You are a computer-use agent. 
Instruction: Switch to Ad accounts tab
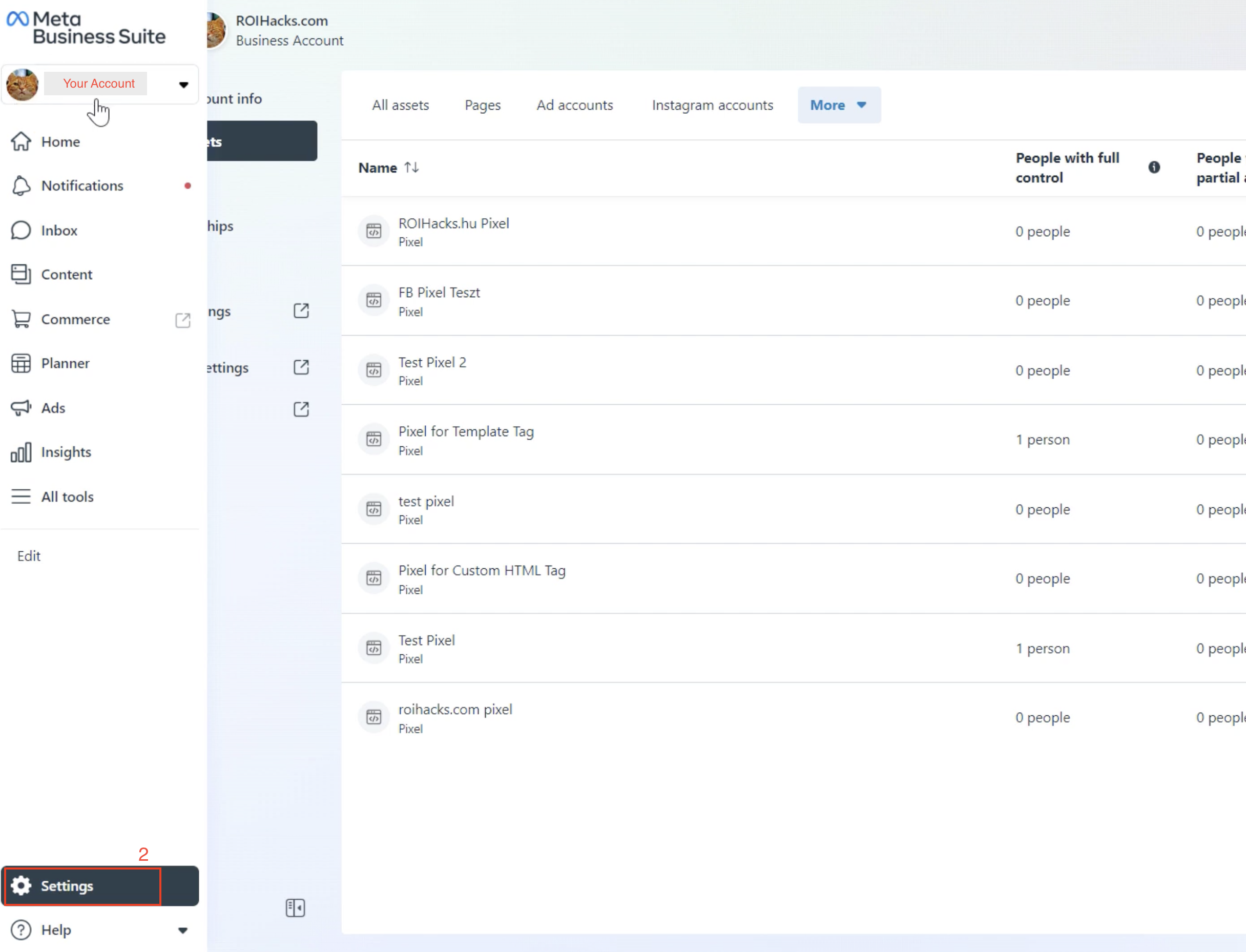point(574,105)
